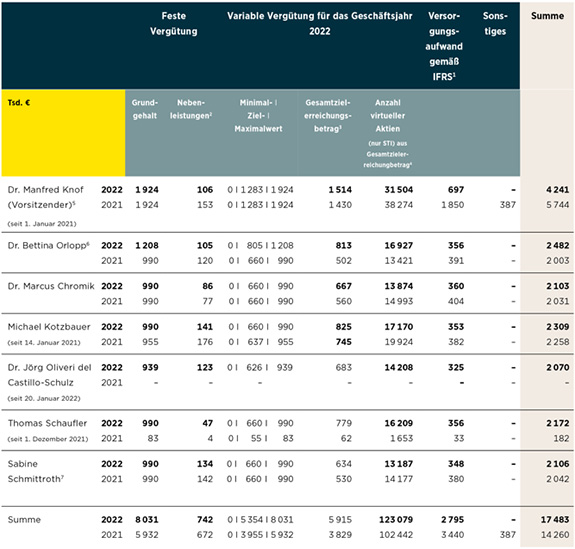This screenshot has width=575, height=549.
Task: Click '0 | 805 | 1 208' target range
Action: (260, 245)
